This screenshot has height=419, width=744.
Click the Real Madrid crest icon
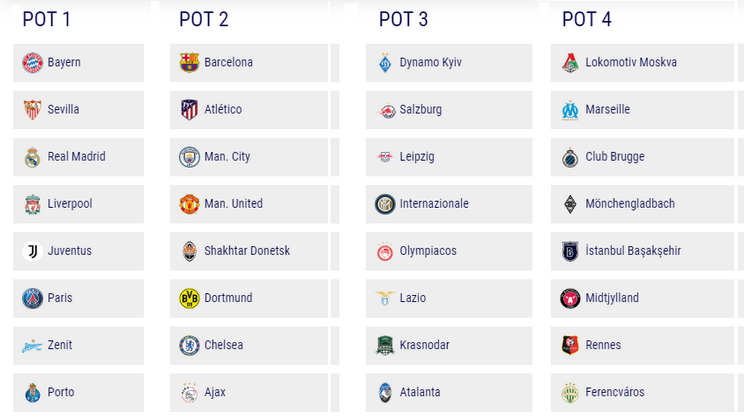tap(32, 157)
